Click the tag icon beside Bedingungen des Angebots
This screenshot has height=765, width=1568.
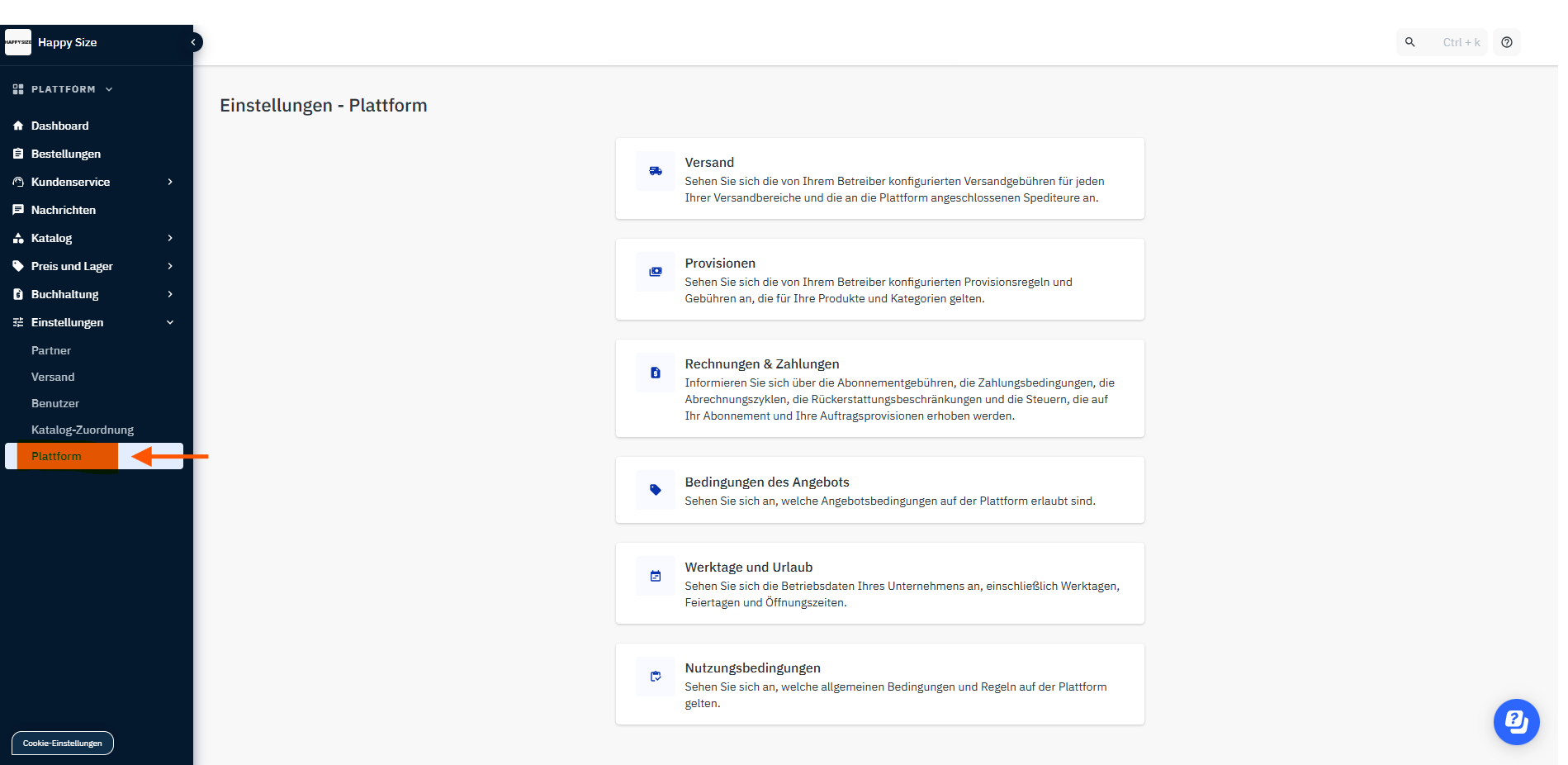coord(655,490)
